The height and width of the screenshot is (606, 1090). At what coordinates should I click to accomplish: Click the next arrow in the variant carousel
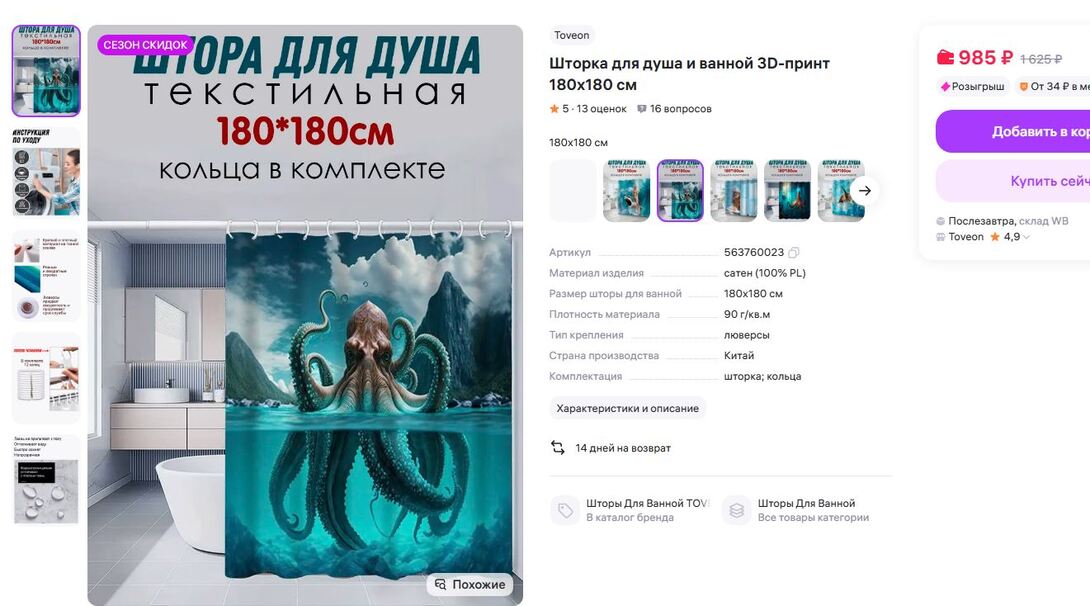pyautogui.click(x=865, y=190)
